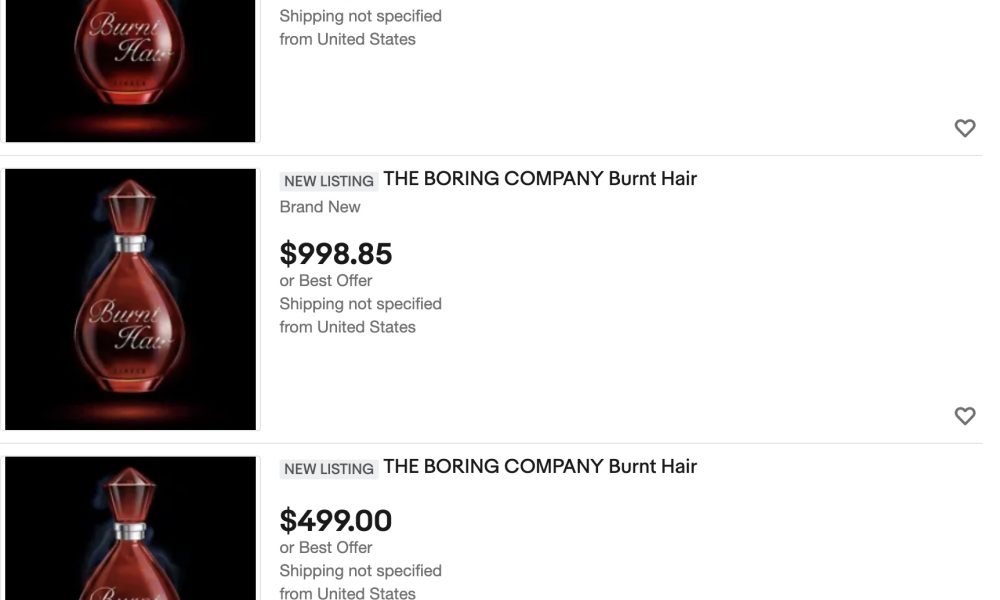The width and height of the screenshot is (1000, 600).
Task: Click the heart icon of the topmost partially visible listing
Action: tap(964, 128)
